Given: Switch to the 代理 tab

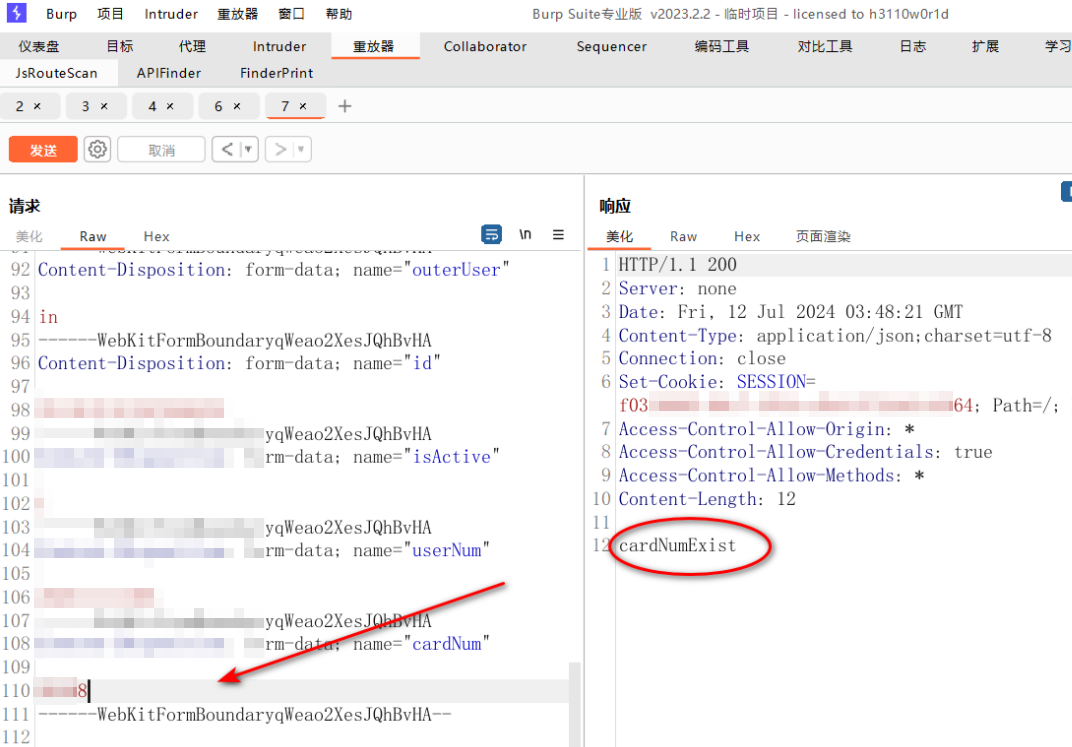Looking at the screenshot, I should click(192, 46).
